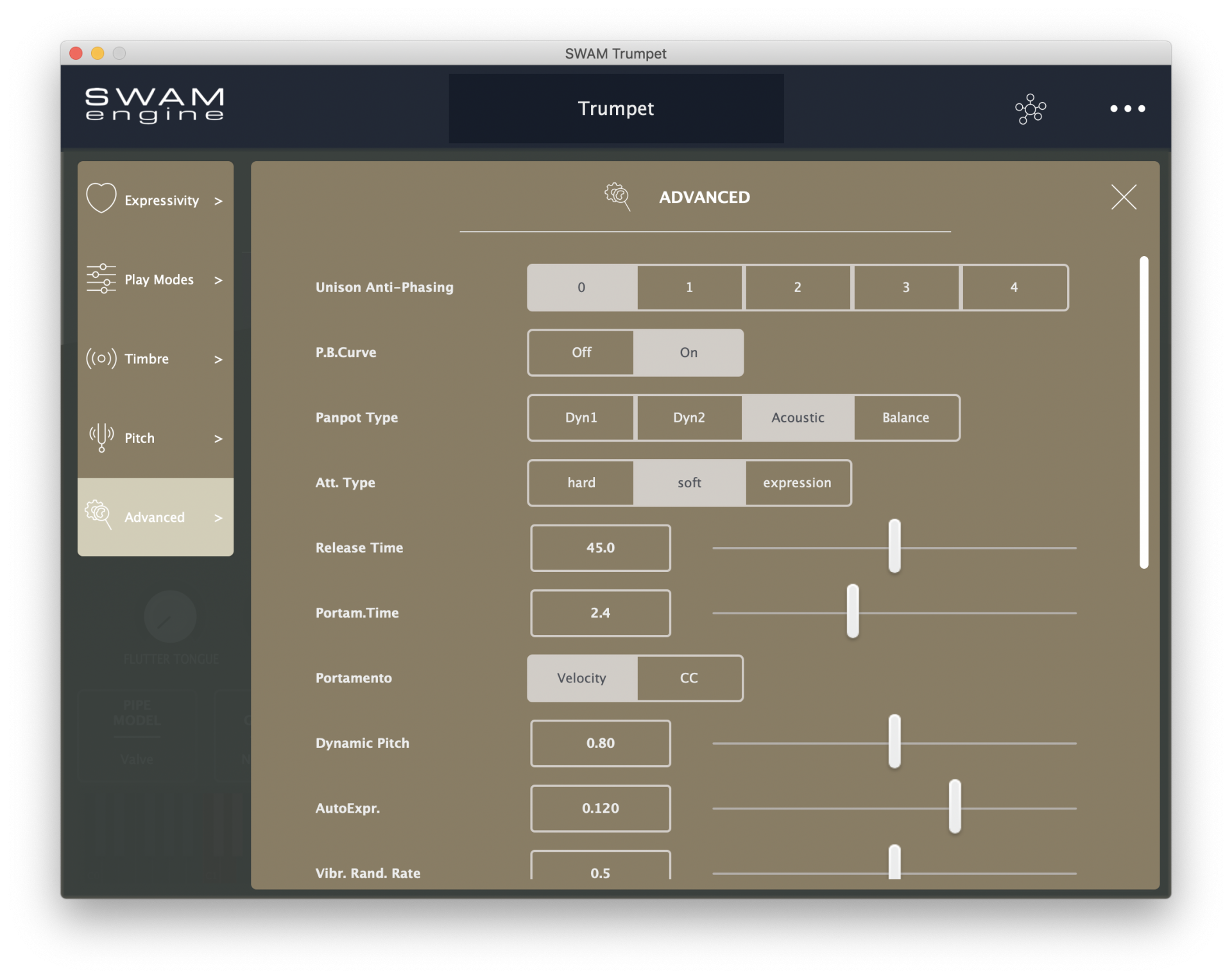Expand Timbre section chevron

218,360
